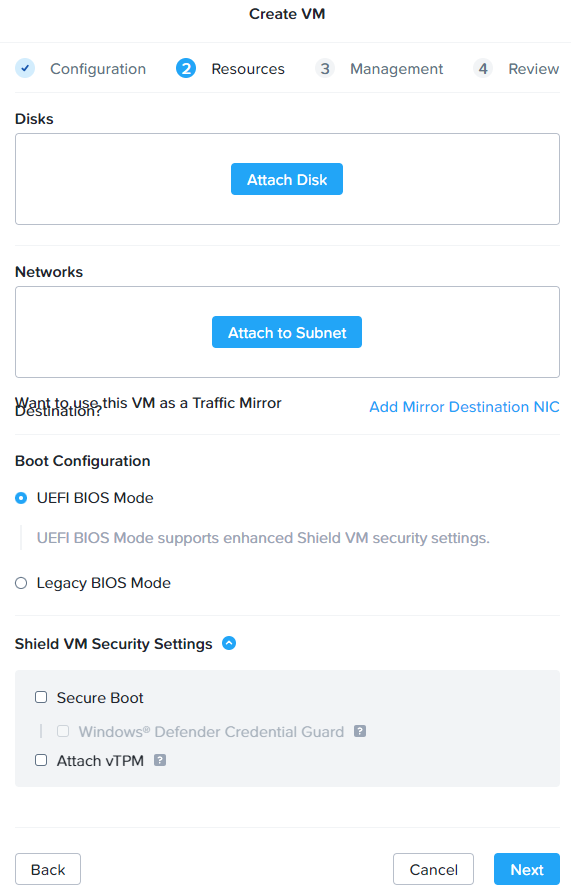Go to the Management step label

tap(396, 69)
